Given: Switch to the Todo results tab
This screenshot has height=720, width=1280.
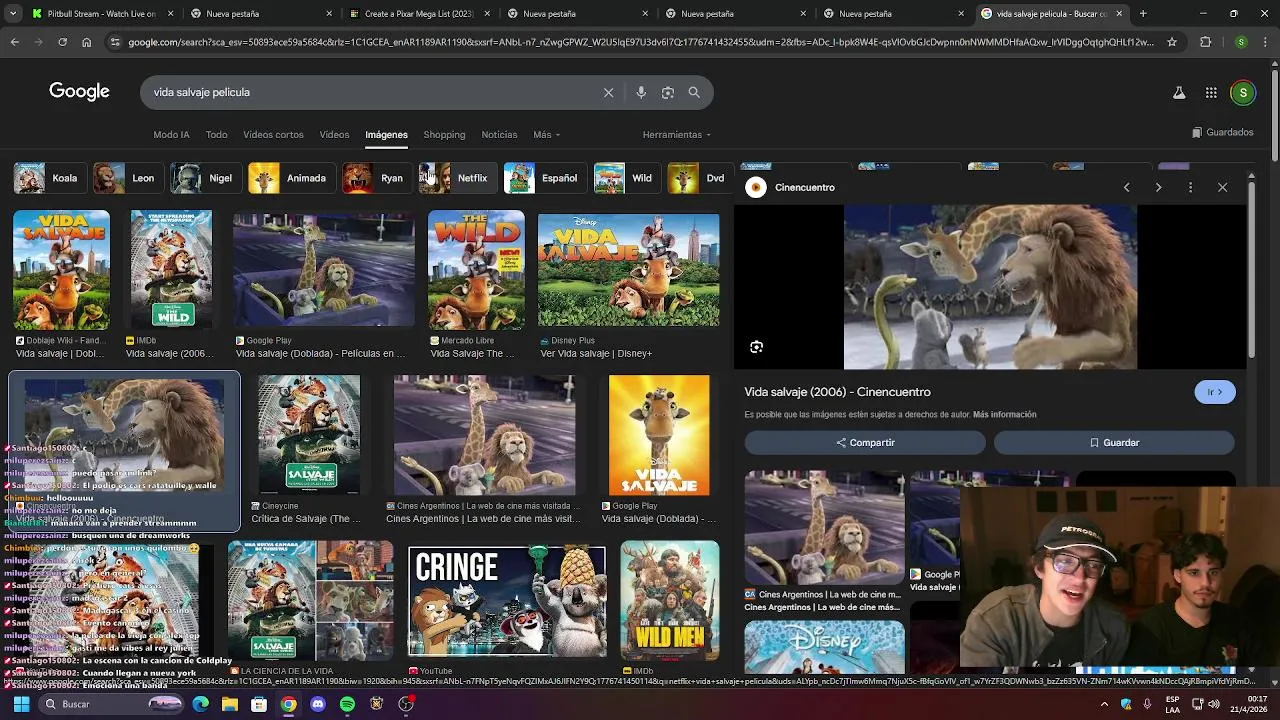Looking at the screenshot, I should 216,134.
